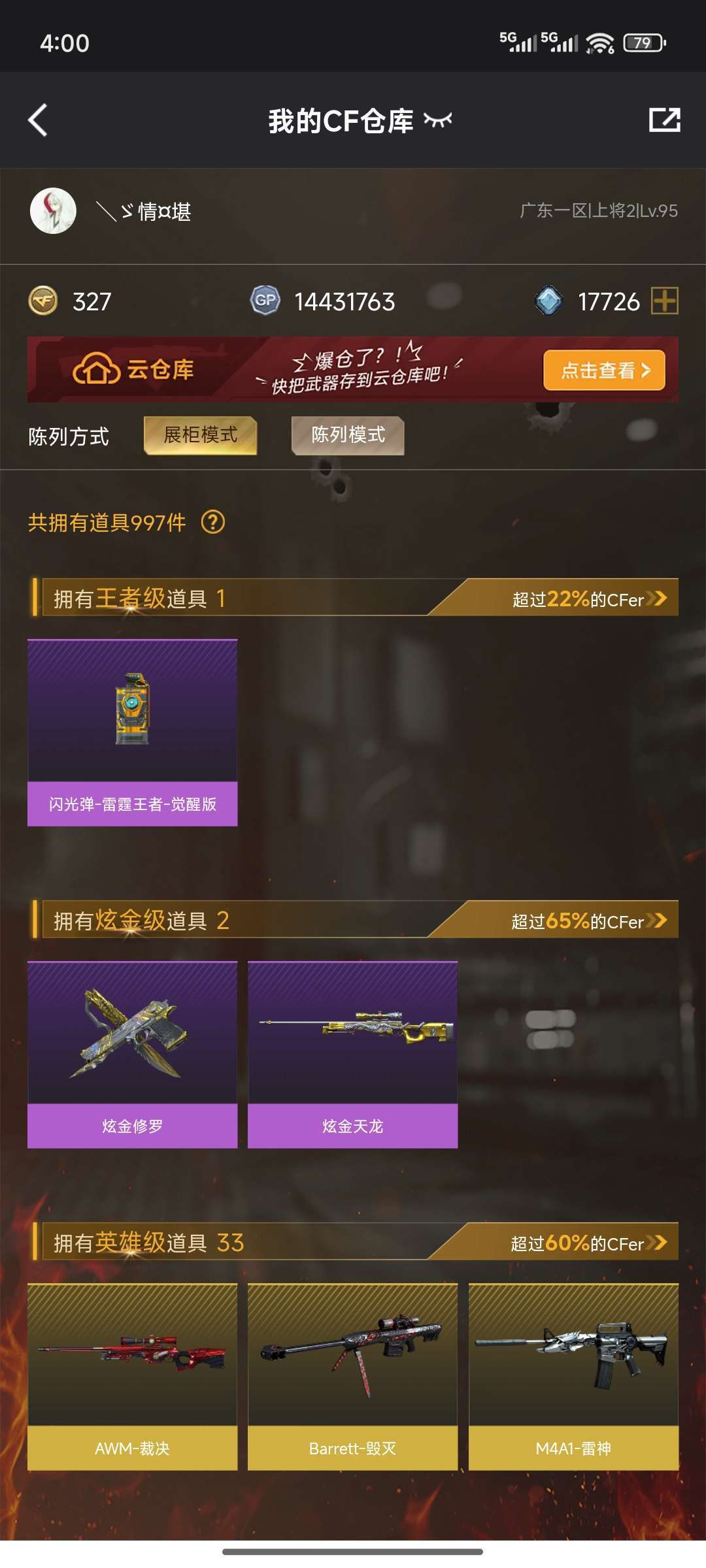The height and width of the screenshot is (1568, 706).
Task: Open the question mark help icon
Action: click(213, 522)
